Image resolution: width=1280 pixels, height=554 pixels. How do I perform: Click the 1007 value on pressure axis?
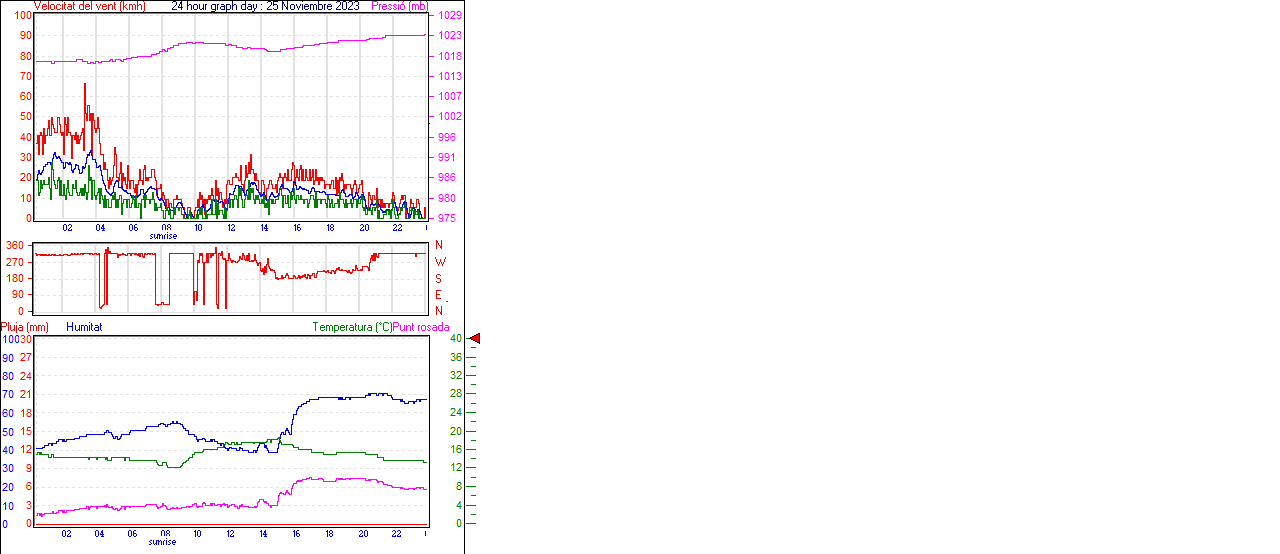(449, 97)
